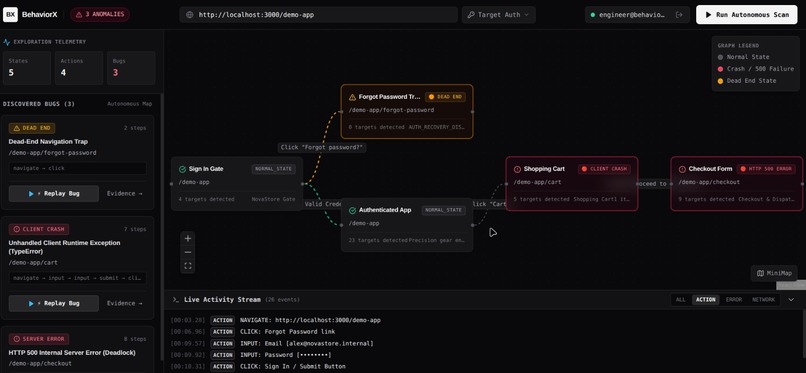Click the sign-out icon beside the account
Image resolution: width=806 pixels, height=373 pixels.
coord(679,15)
